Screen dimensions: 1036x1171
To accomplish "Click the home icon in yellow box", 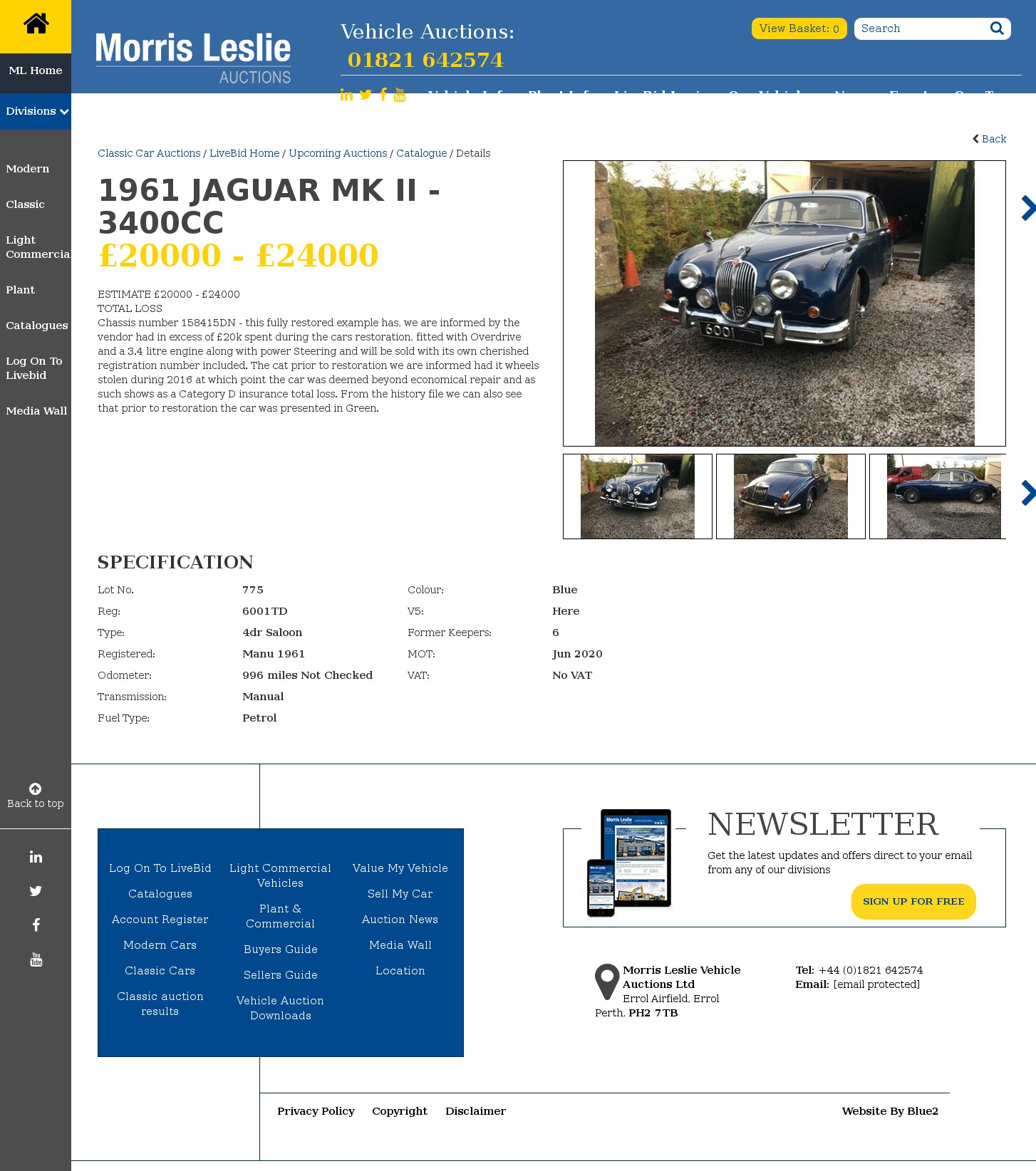I will tap(36, 24).
